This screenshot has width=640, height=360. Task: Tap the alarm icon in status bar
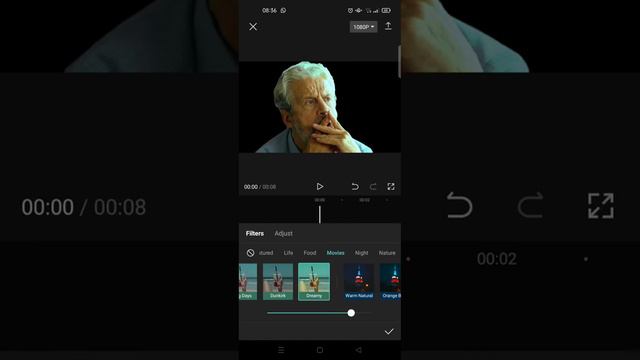(x=350, y=10)
